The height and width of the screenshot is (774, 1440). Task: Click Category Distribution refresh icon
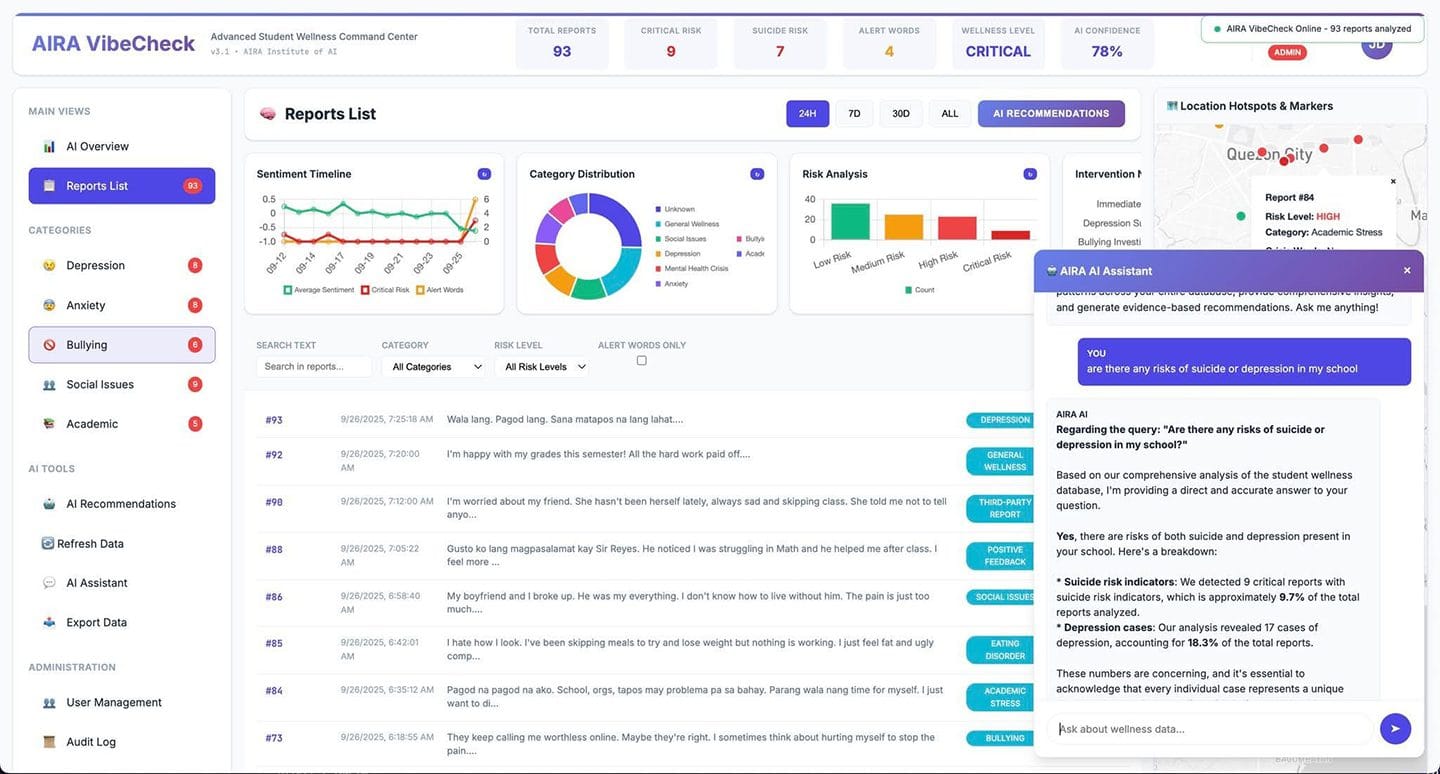click(757, 174)
